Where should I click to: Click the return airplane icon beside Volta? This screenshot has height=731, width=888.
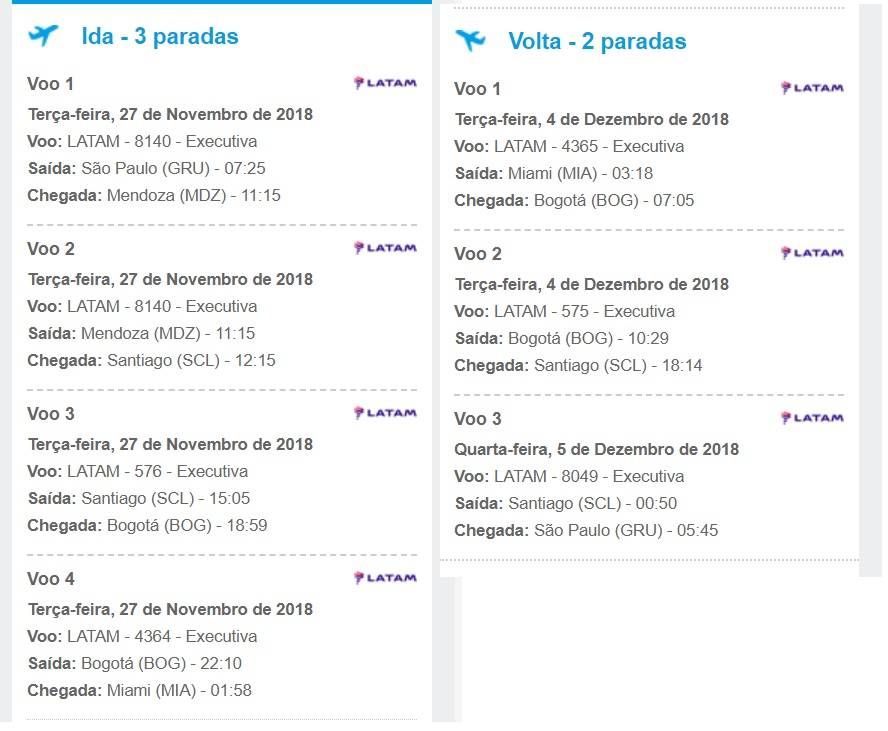471,40
